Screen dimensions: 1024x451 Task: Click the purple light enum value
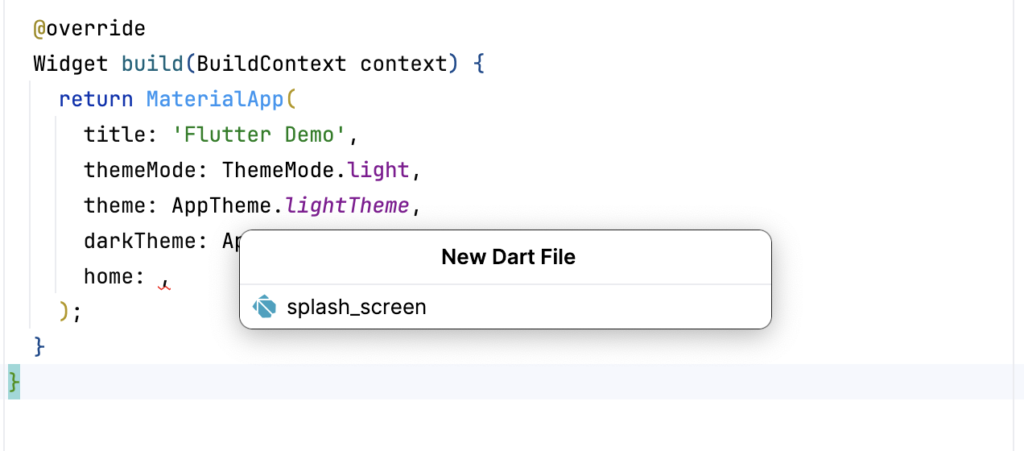click(370, 170)
